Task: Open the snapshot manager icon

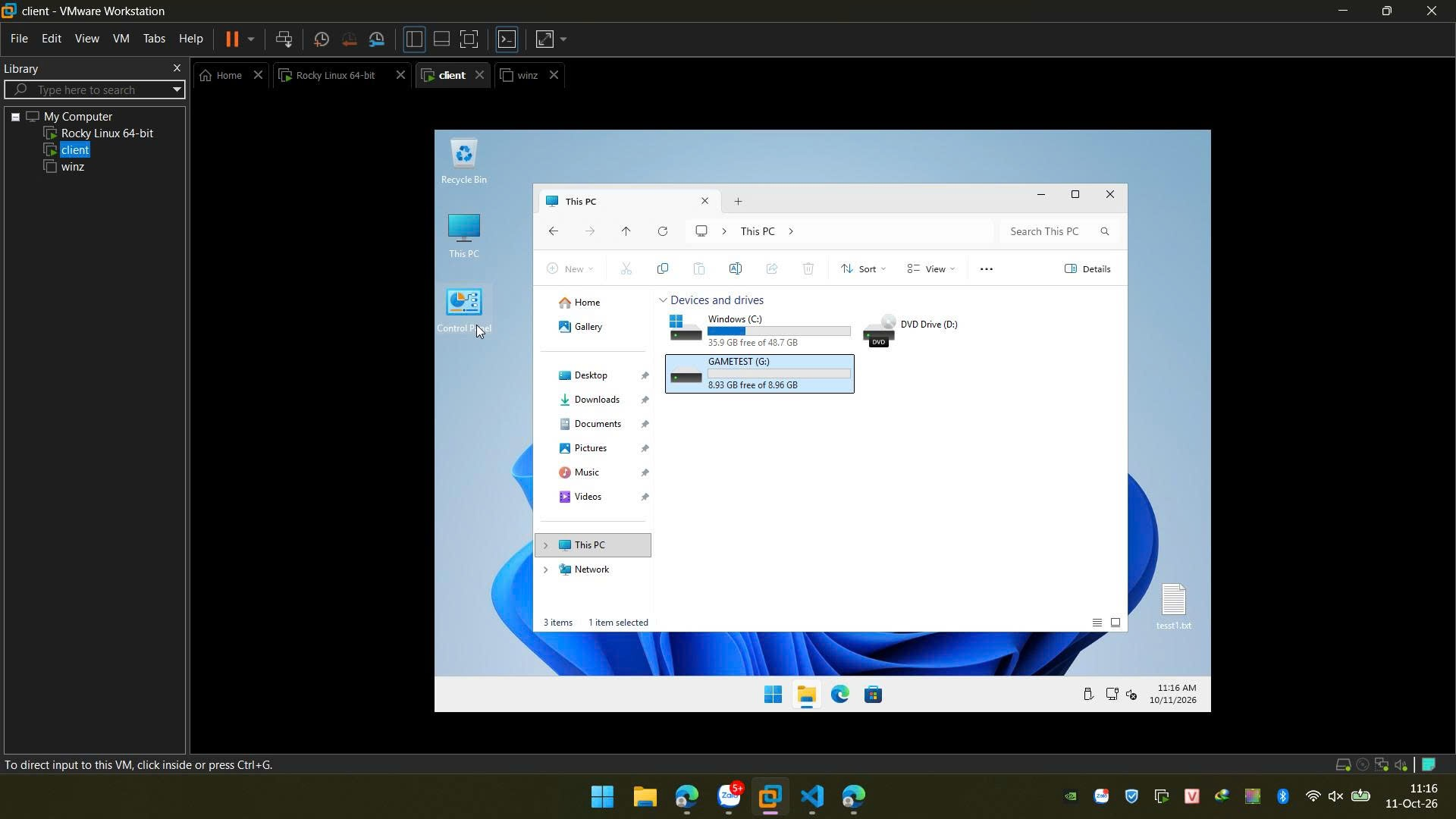Action: pos(377,39)
